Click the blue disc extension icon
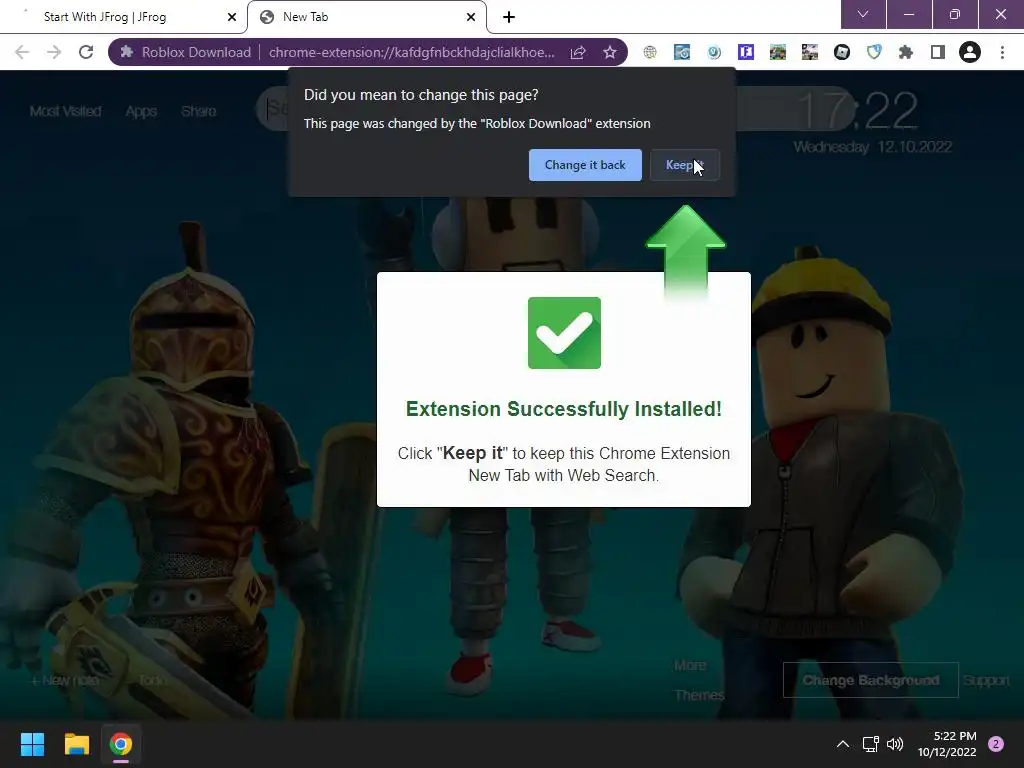1024x768 pixels. (x=682, y=52)
